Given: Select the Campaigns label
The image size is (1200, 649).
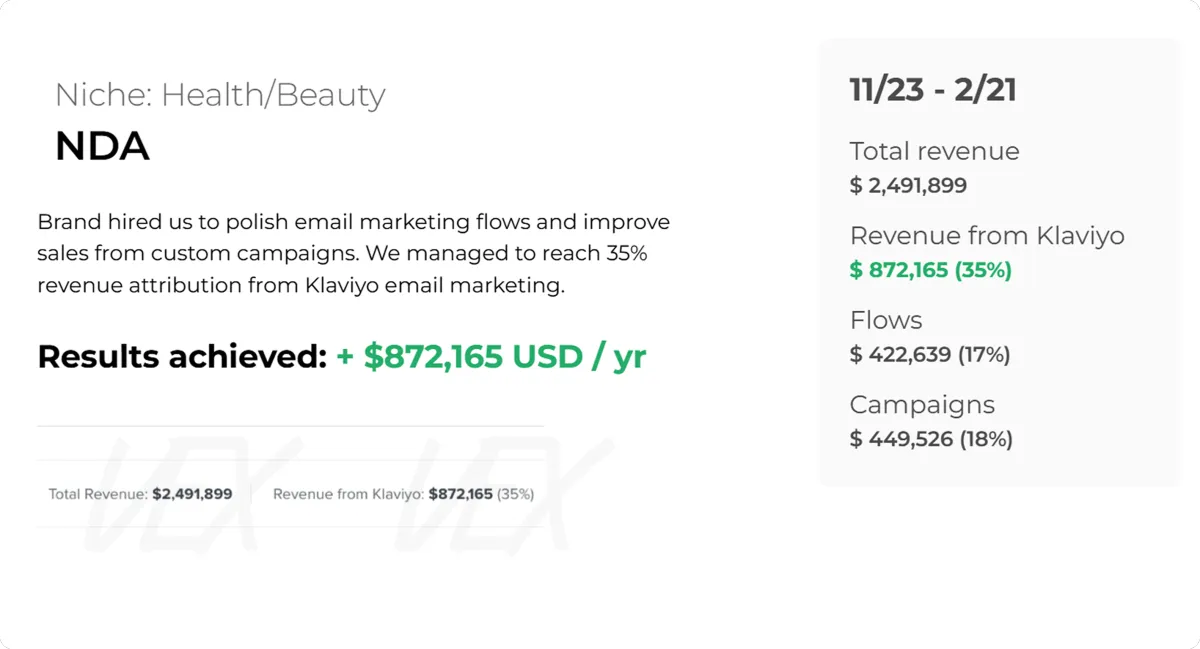Looking at the screenshot, I should pos(922,404).
